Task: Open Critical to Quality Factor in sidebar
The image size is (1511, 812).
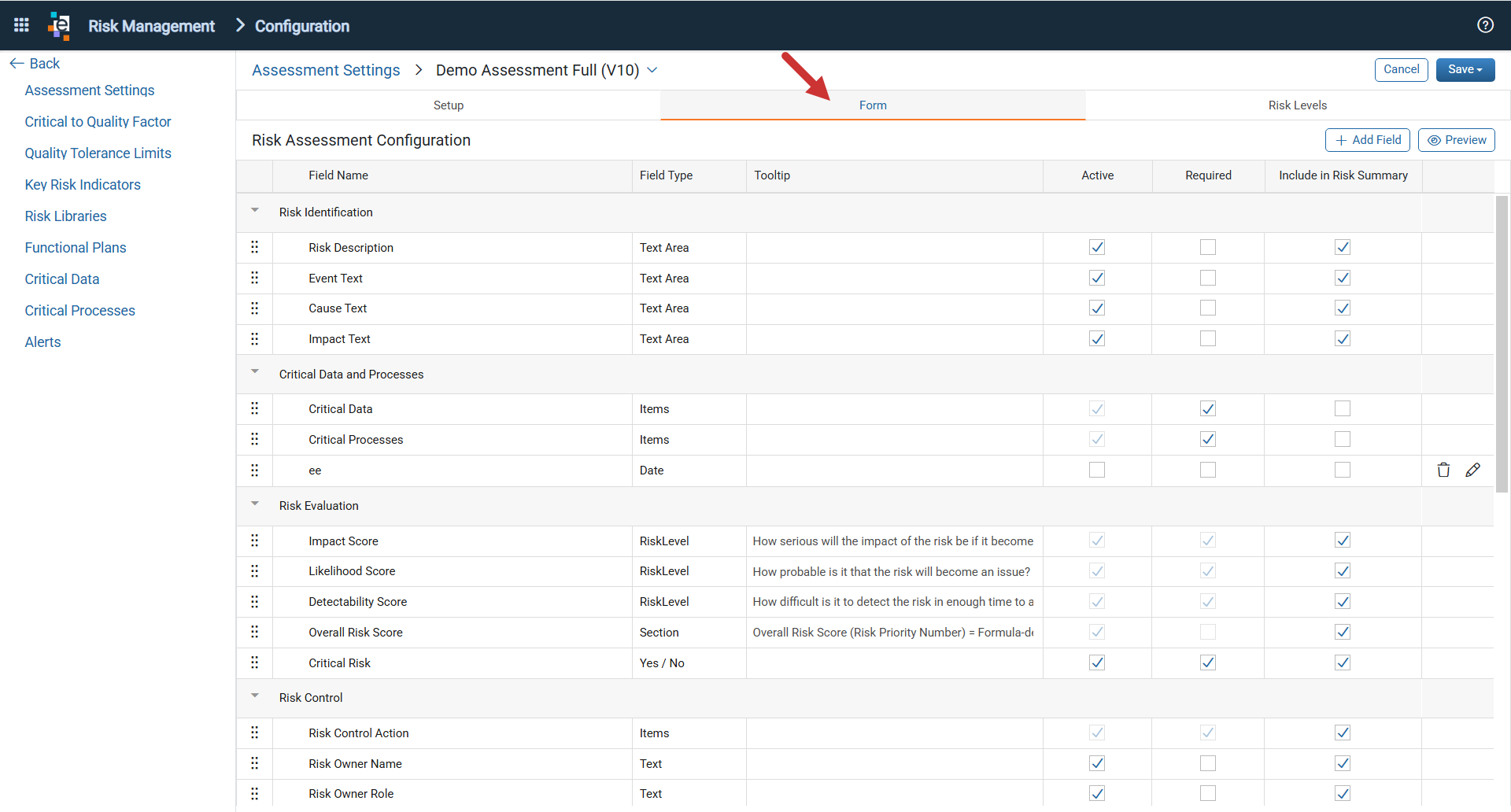Action: click(x=98, y=122)
